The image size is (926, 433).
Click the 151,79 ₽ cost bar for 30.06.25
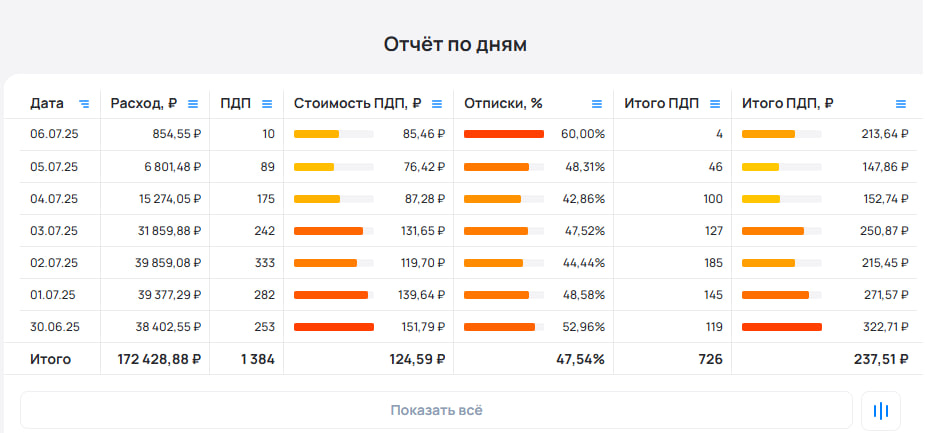(333, 326)
